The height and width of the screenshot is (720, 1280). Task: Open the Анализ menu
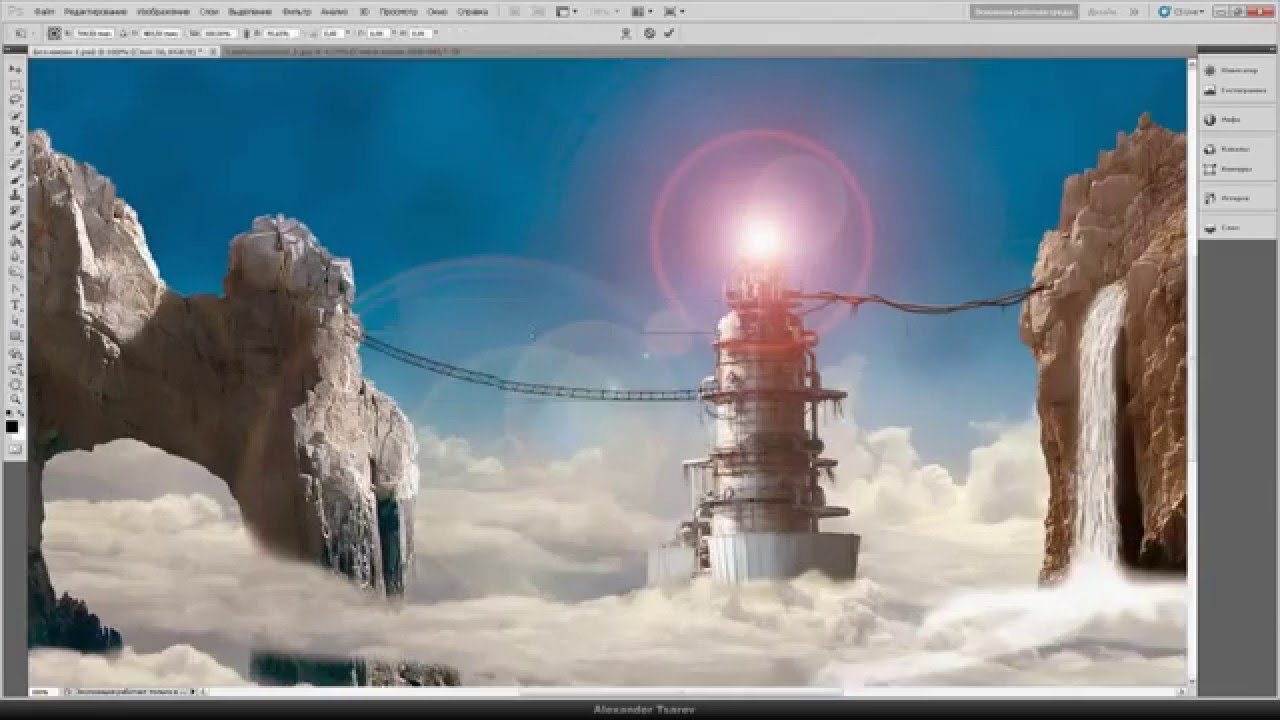coord(334,11)
